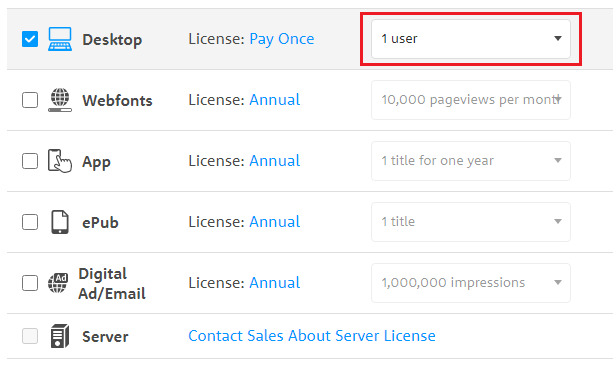Expand the '1,000,000 impressions' dropdown
613x377 pixels.
tap(471, 283)
